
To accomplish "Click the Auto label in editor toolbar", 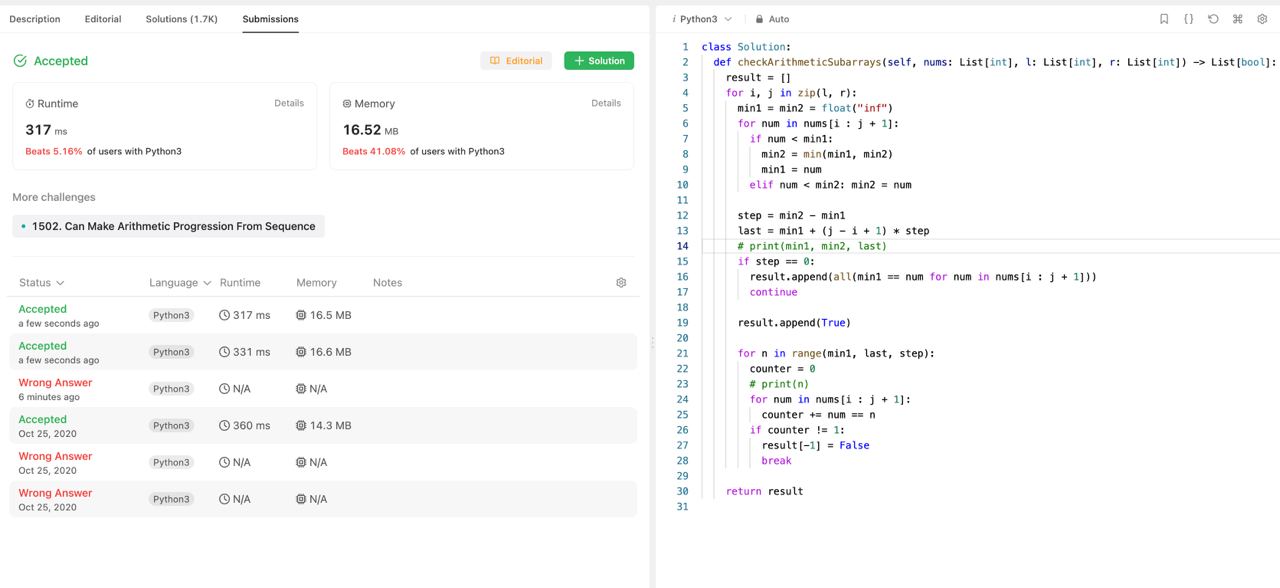I will (x=779, y=19).
